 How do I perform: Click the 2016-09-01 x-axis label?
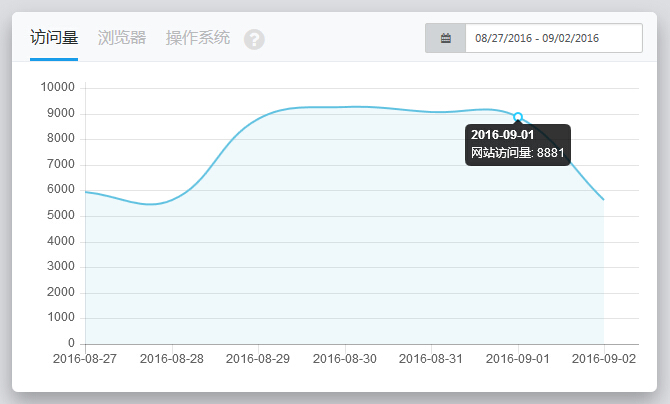click(x=518, y=358)
